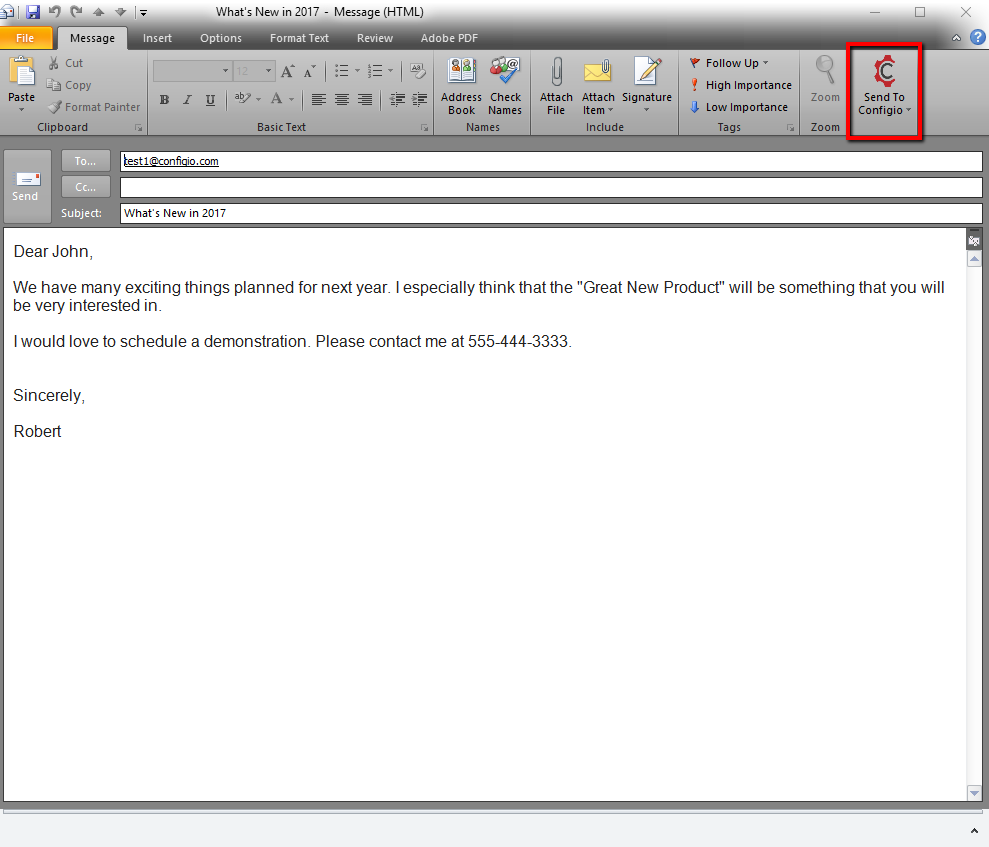
Task: Switch to the Insert tab
Action: point(157,38)
